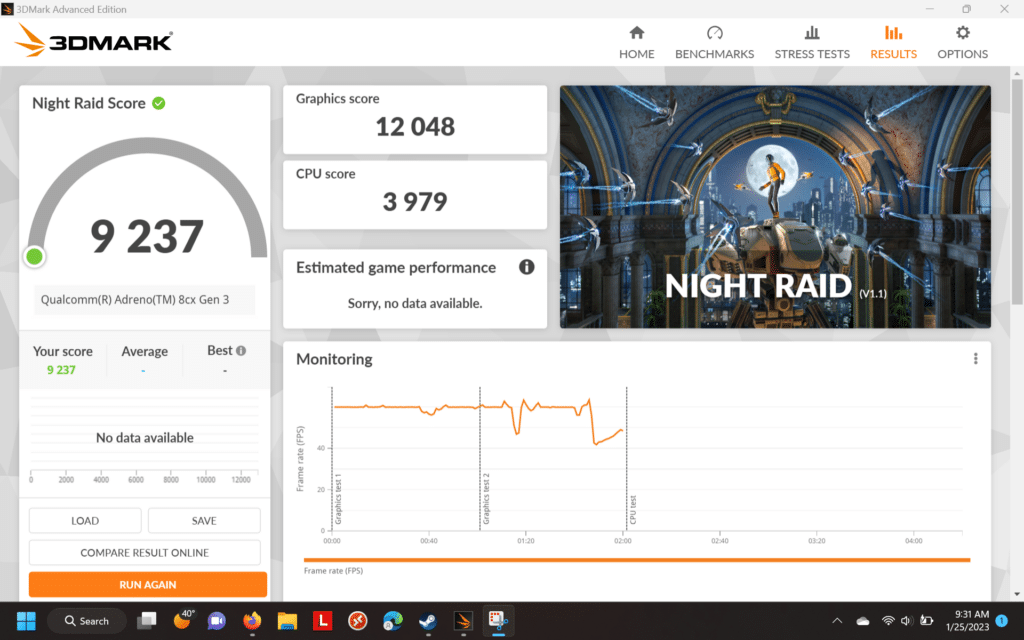Viewport: 1024px width, 640px height.
Task: Show info for Estimated game performance
Action: [x=526, y=267]
